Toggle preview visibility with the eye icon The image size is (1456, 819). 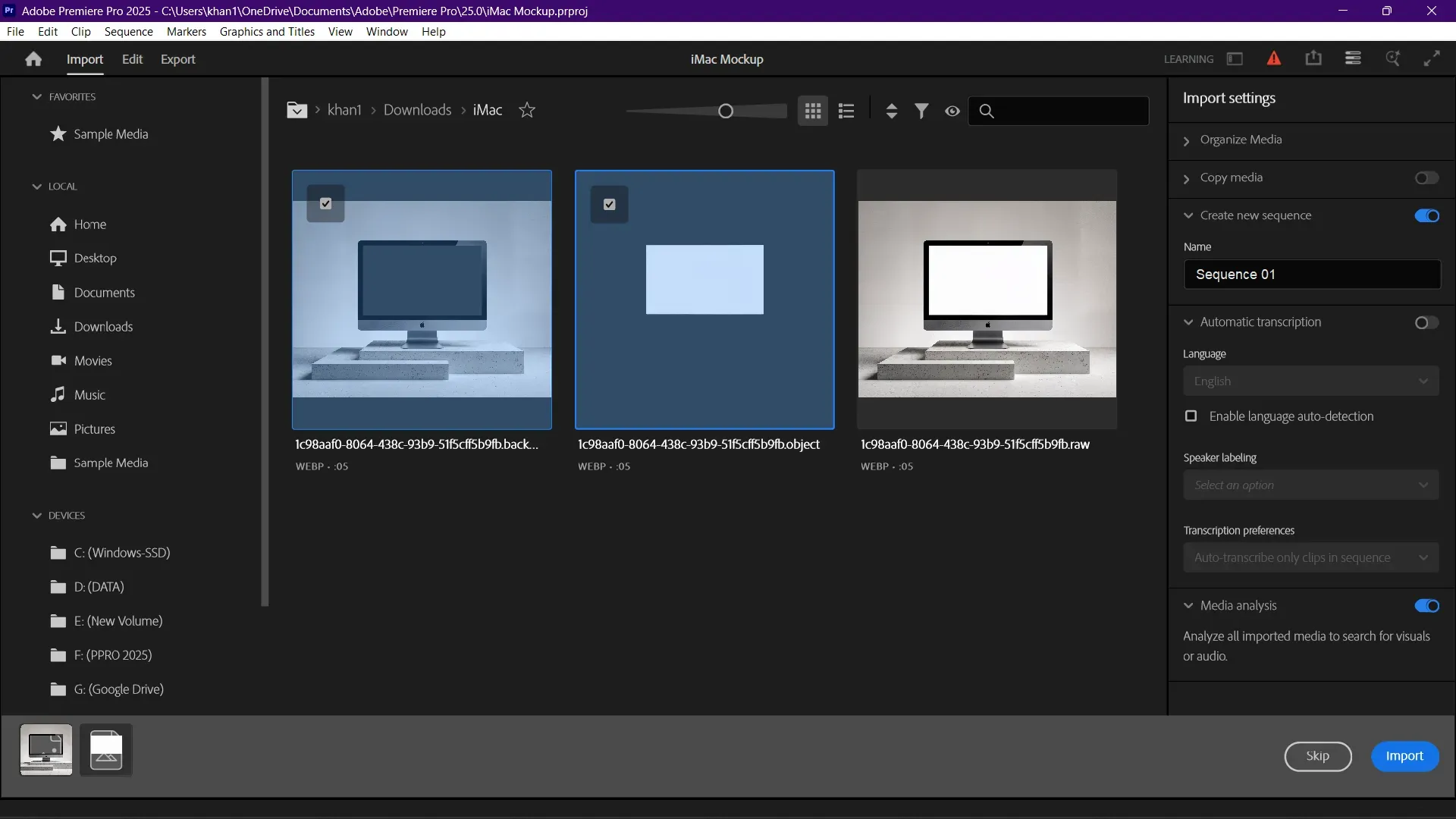(x=952, y=111)
